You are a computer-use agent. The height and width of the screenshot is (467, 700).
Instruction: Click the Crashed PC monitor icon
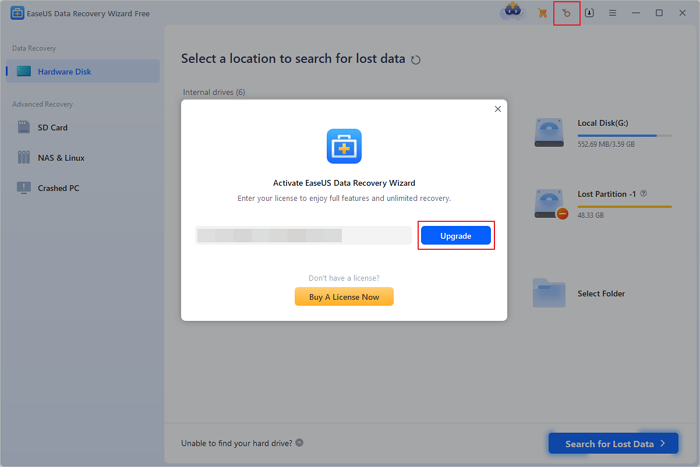pos(24,188)
